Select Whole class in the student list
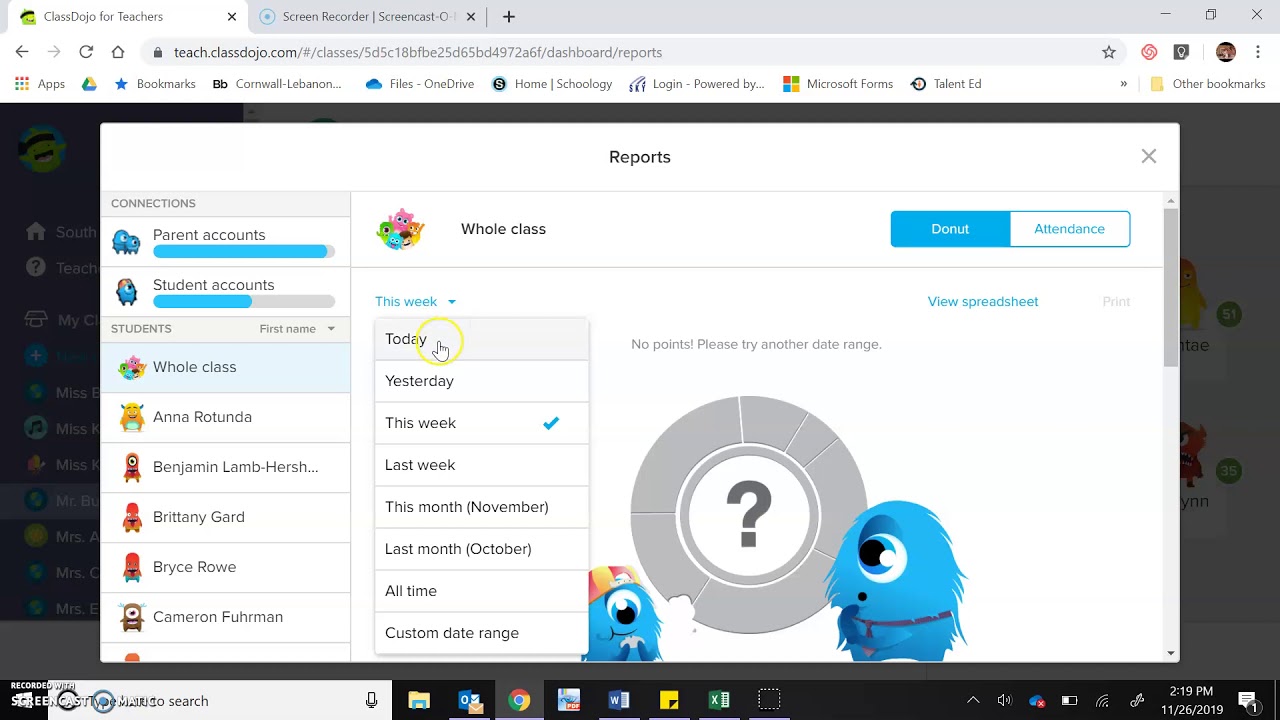 (226, 367)
